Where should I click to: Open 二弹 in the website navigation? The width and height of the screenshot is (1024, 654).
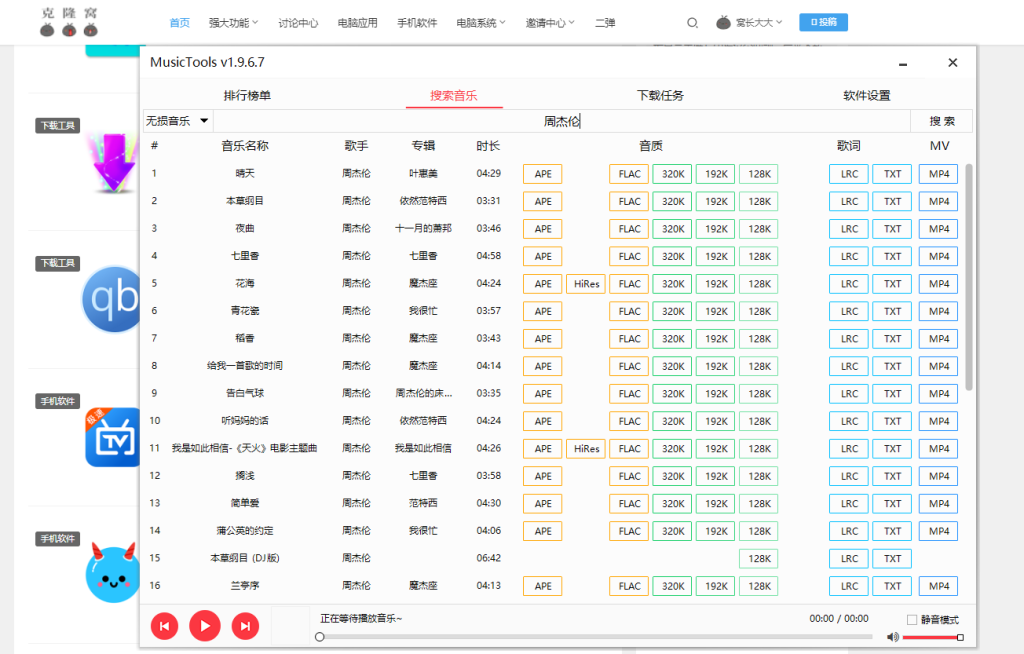tap(605, 23)
